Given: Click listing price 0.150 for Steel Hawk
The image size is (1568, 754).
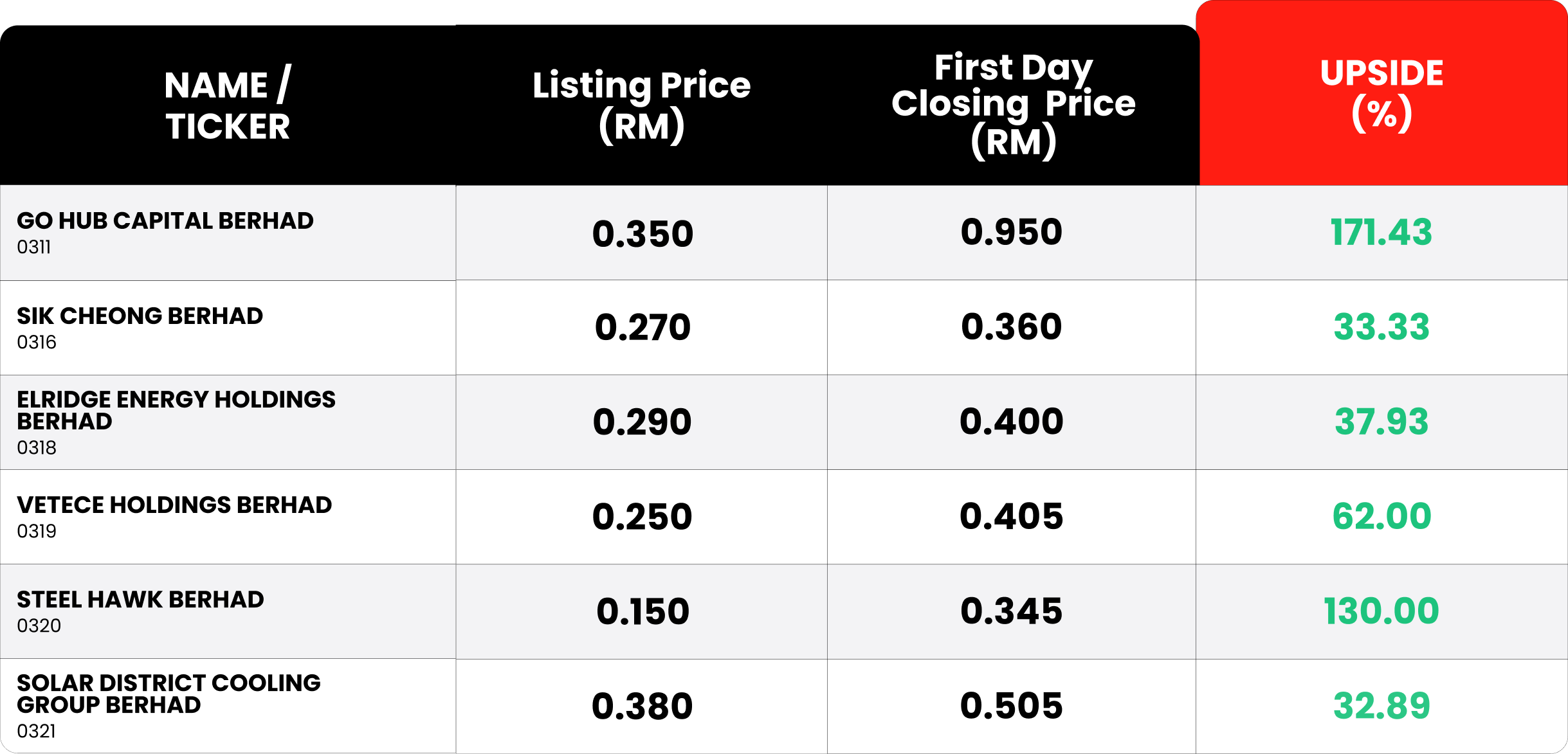Looking at the screenshot, I should pyautogui.click(x=643, y=611).
